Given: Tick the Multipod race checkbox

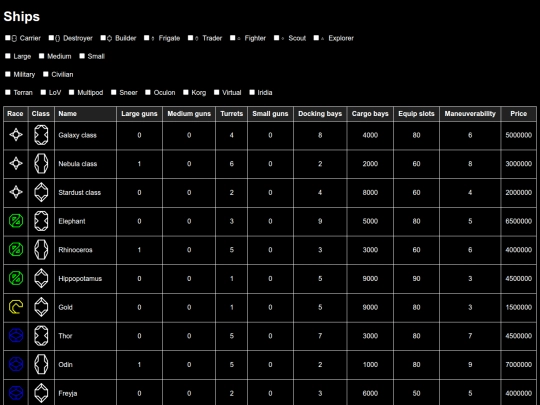Looking at the screenshot, I should 71,92.
